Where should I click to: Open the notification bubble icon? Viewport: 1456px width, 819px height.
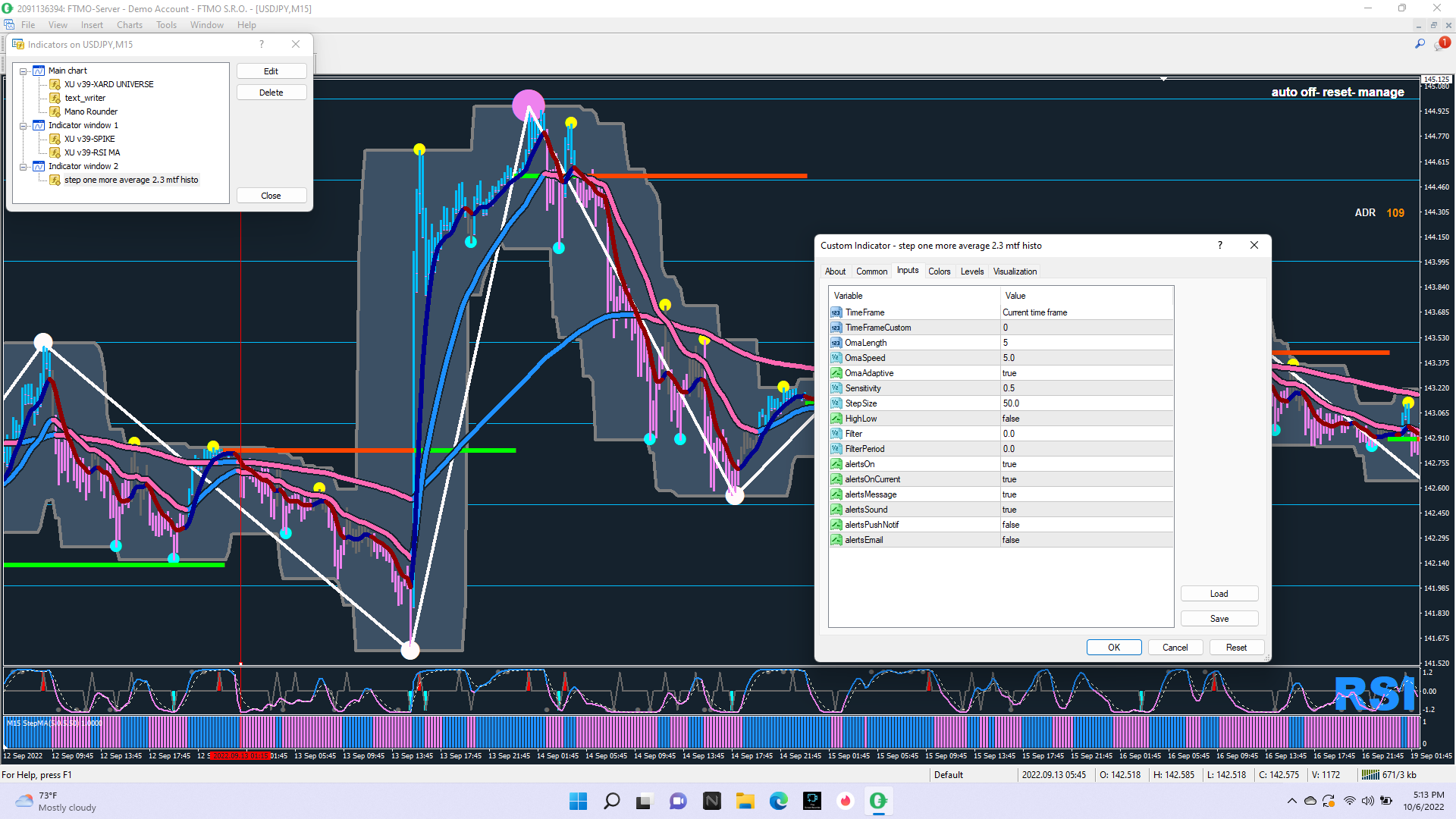[x=1440, y=44]
